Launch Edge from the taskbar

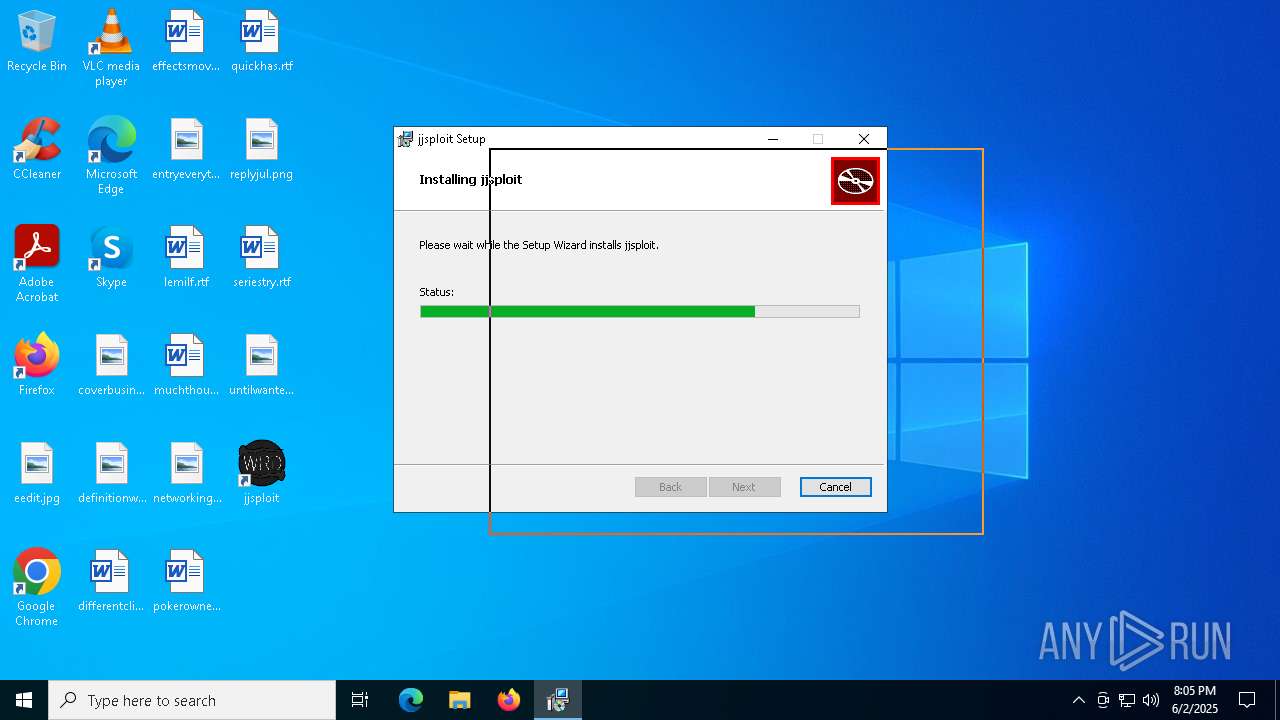[411, 700]
